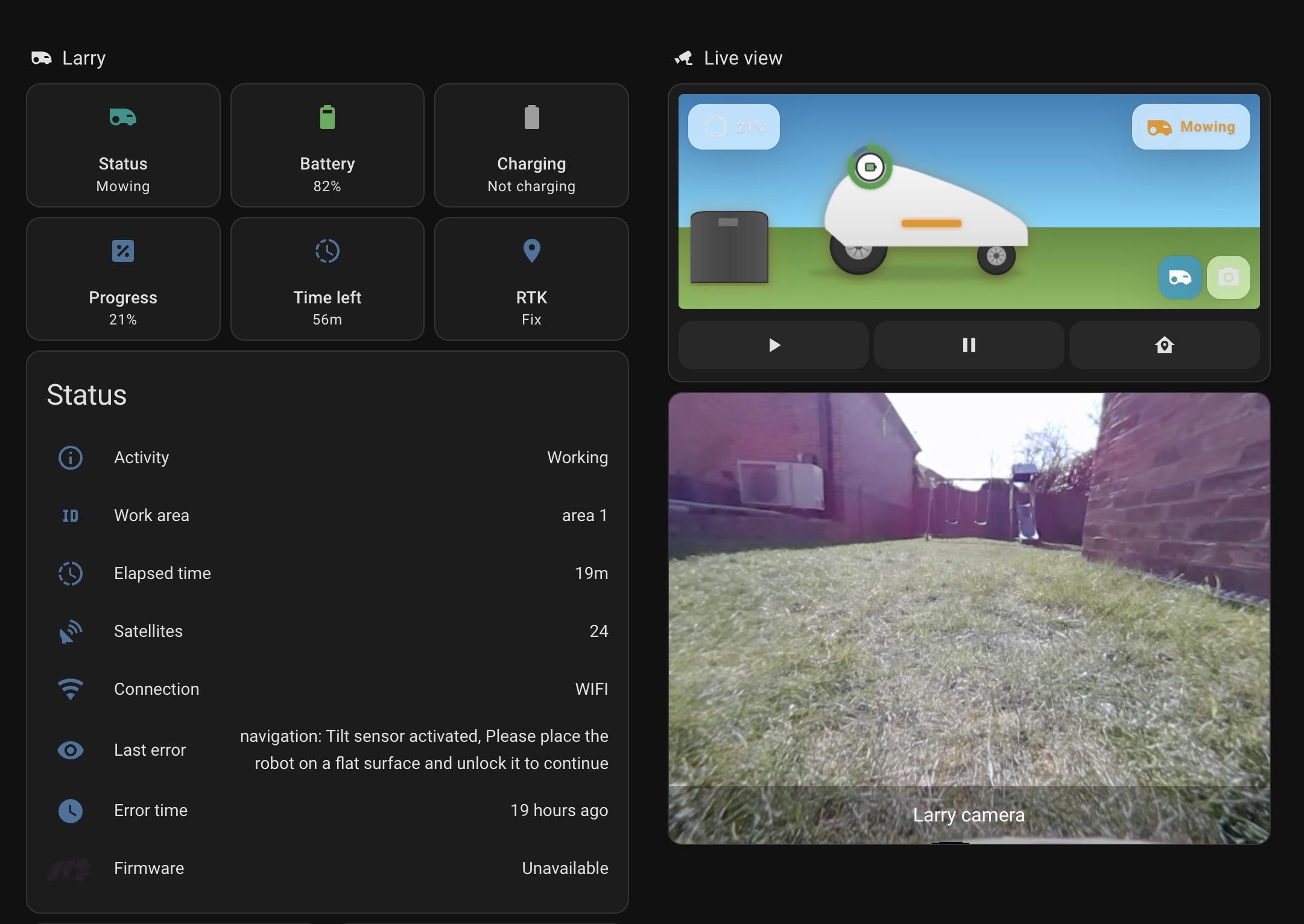The height and width of the screenshot is (924, 1304).
Task: Open the Larry camera feed
Action: (x=968, y=615)
